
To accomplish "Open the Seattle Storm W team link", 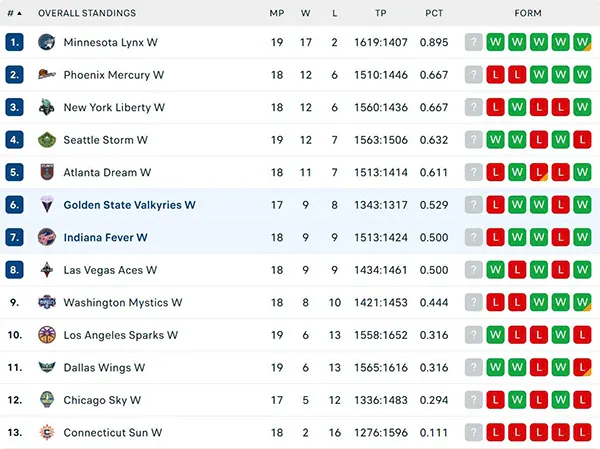I will pos(105,140).
